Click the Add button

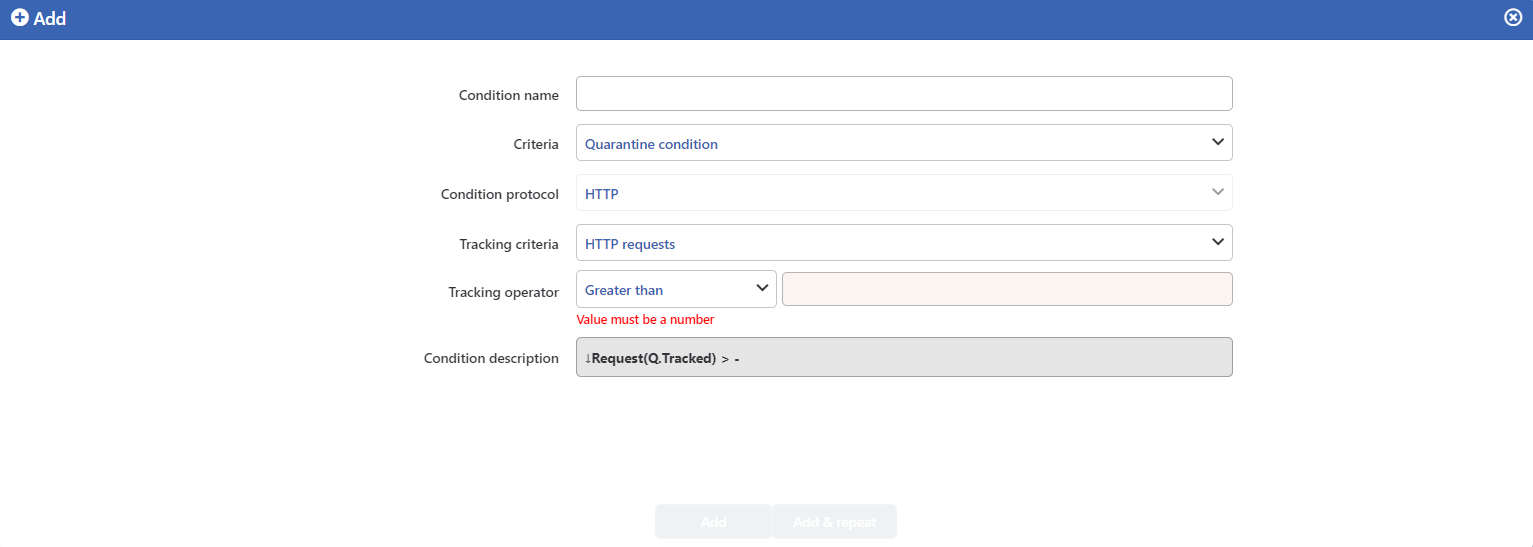[x=713, y=522]
